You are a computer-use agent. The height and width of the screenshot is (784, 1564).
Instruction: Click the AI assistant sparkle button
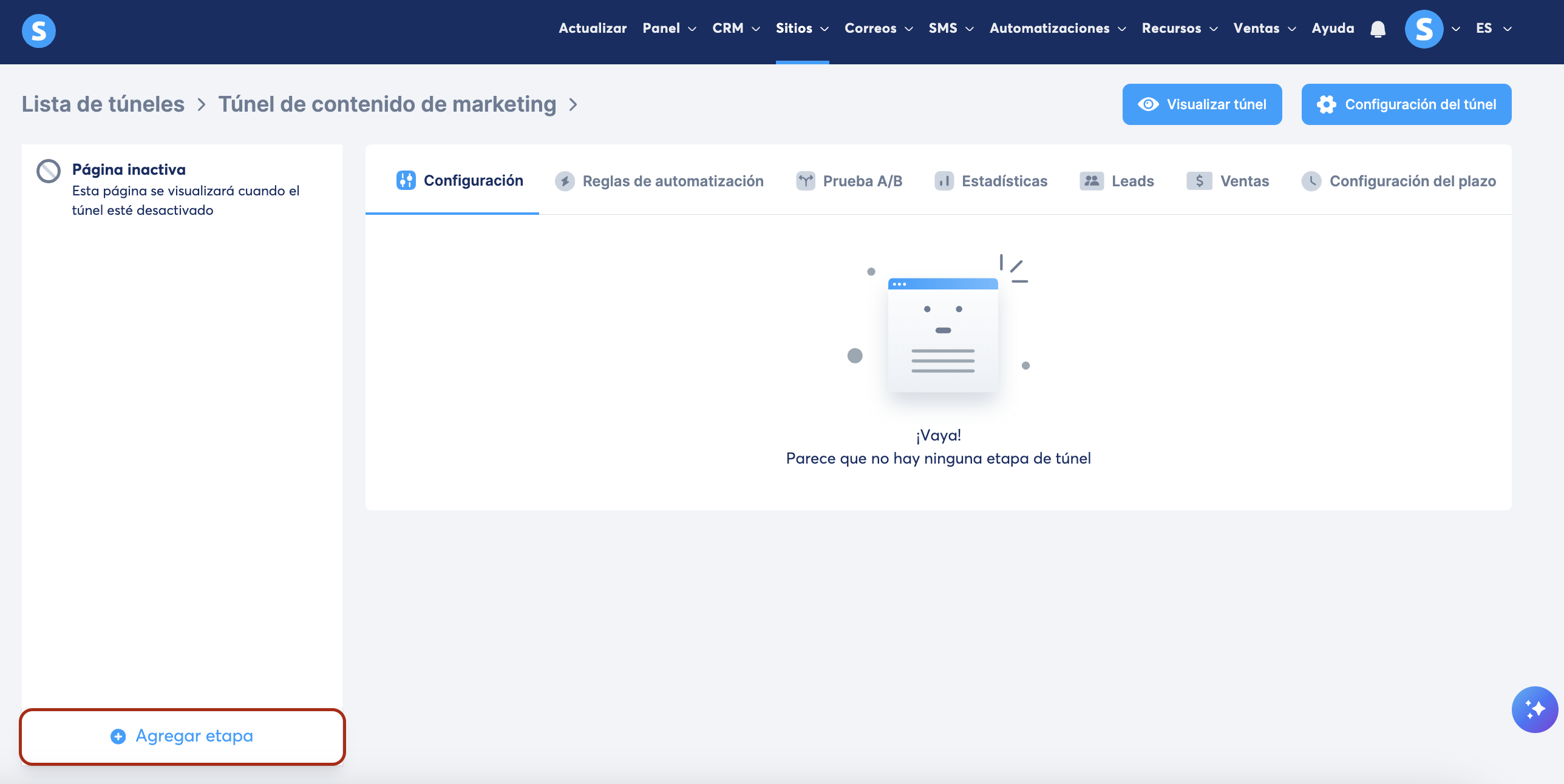1534,709
